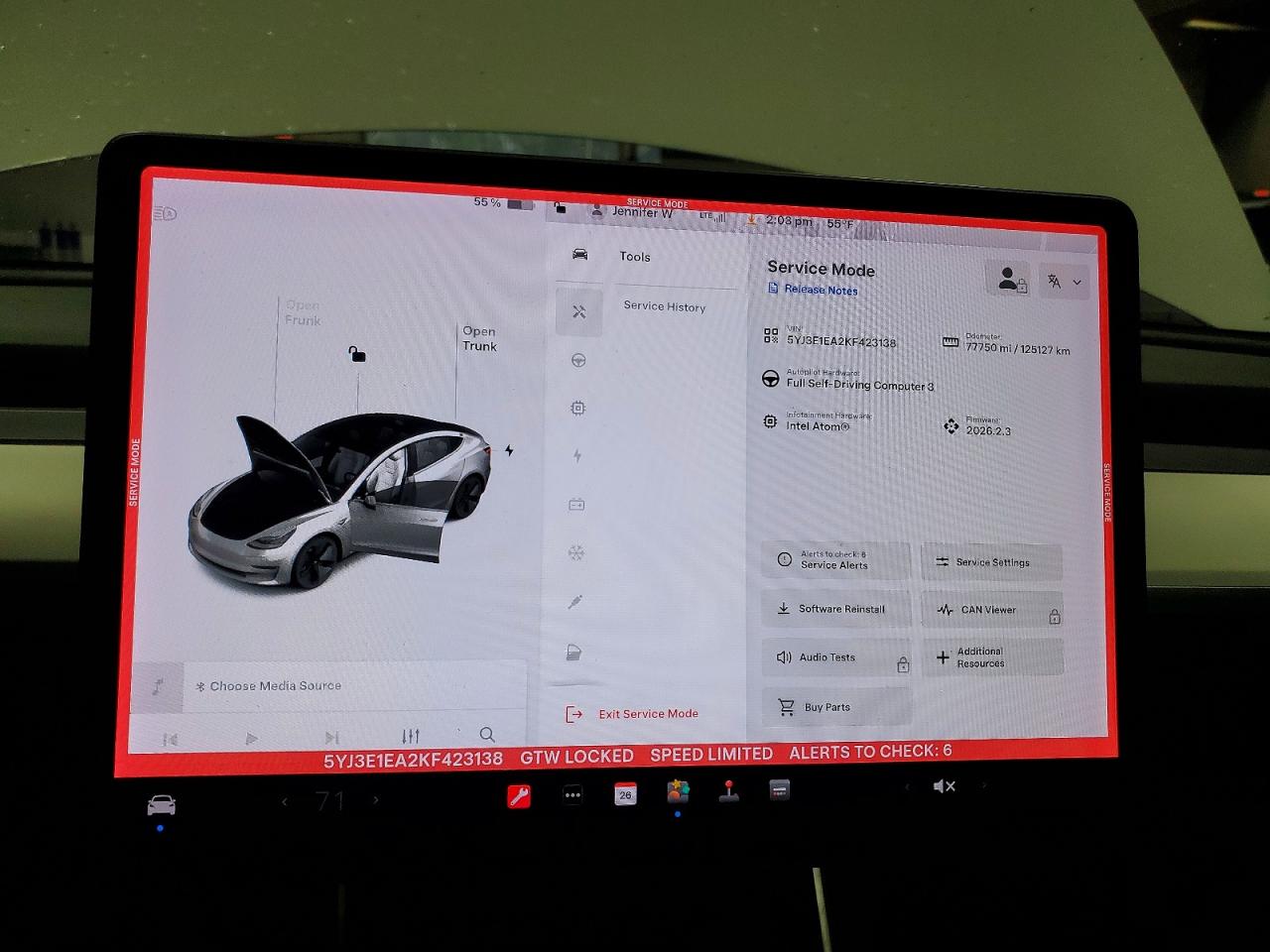Open the red wrench Service app in dock

click(519, 795)
